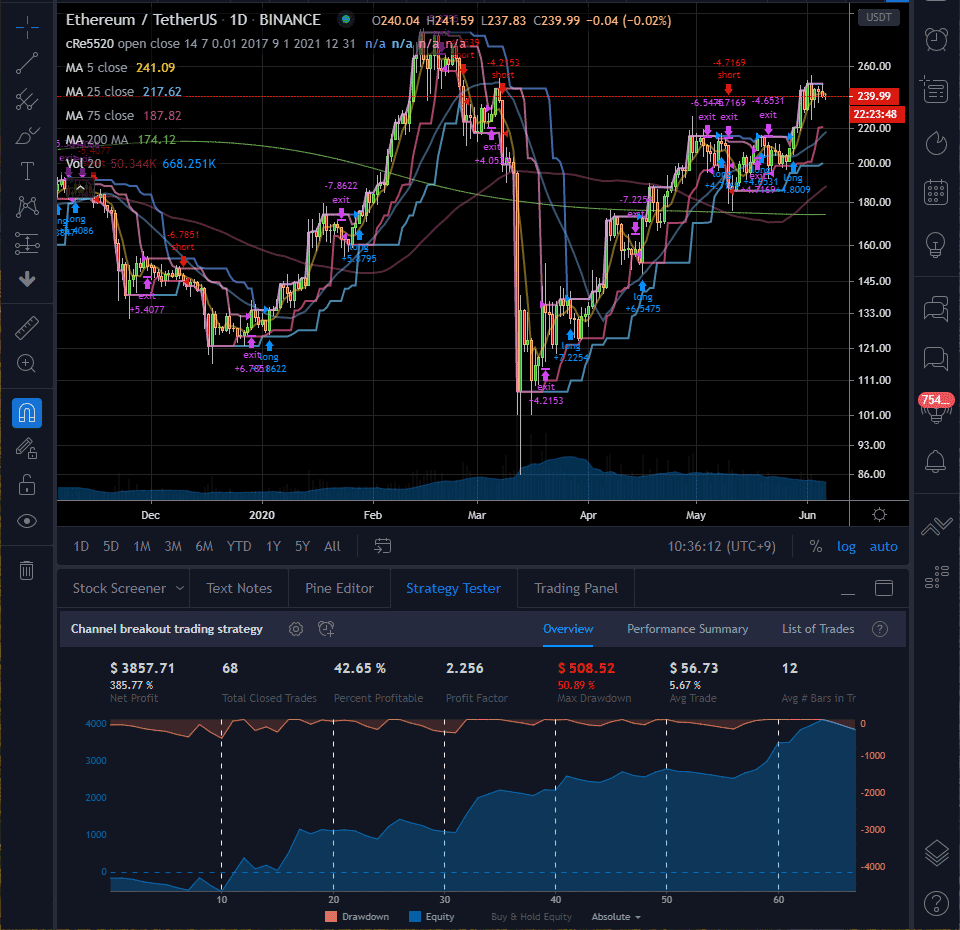Toggle the magnet mode tool
960x930 pixels.
[x=27, y=413]
